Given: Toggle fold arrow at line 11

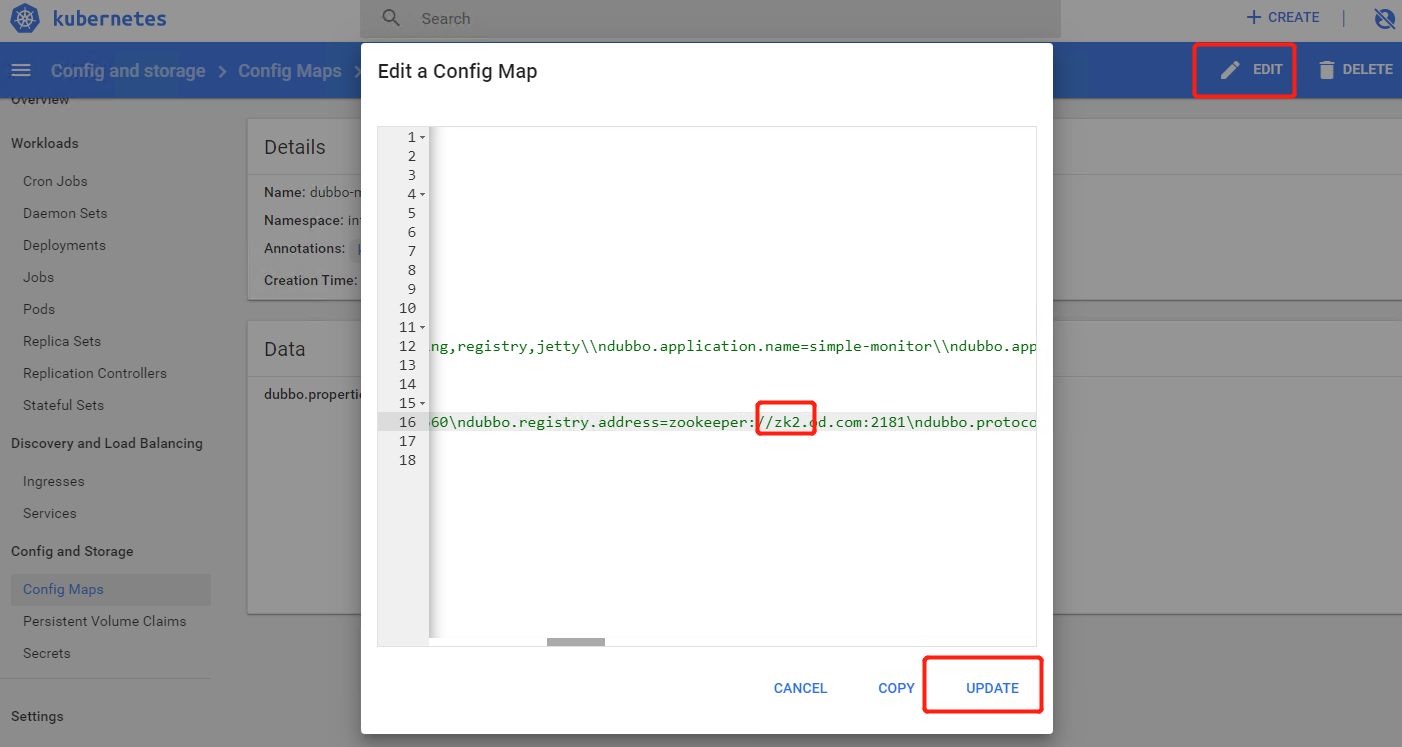Looking at the screenshot, I should click(423, 327).
